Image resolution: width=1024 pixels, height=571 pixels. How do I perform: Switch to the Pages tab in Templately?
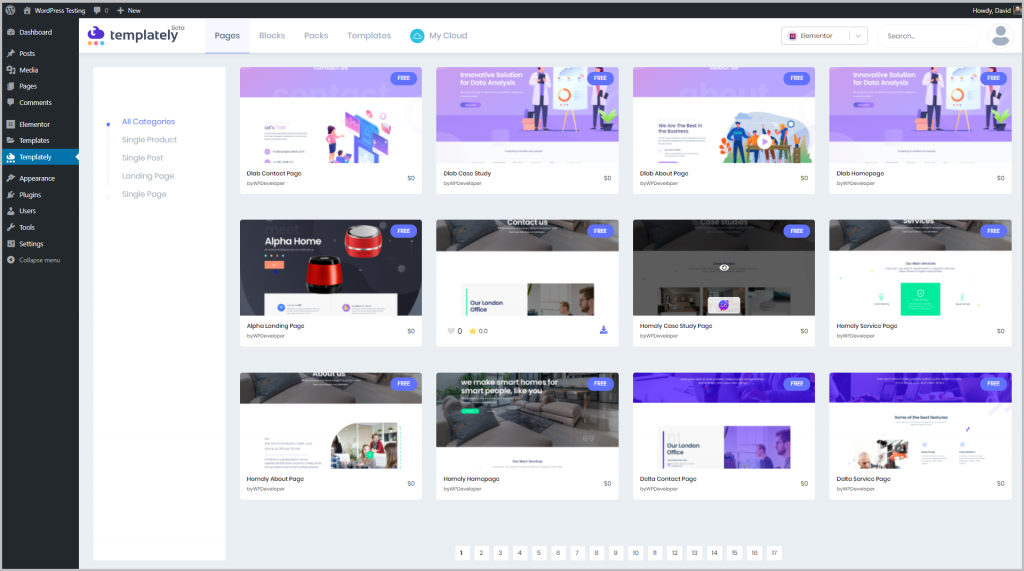(227, 36)
